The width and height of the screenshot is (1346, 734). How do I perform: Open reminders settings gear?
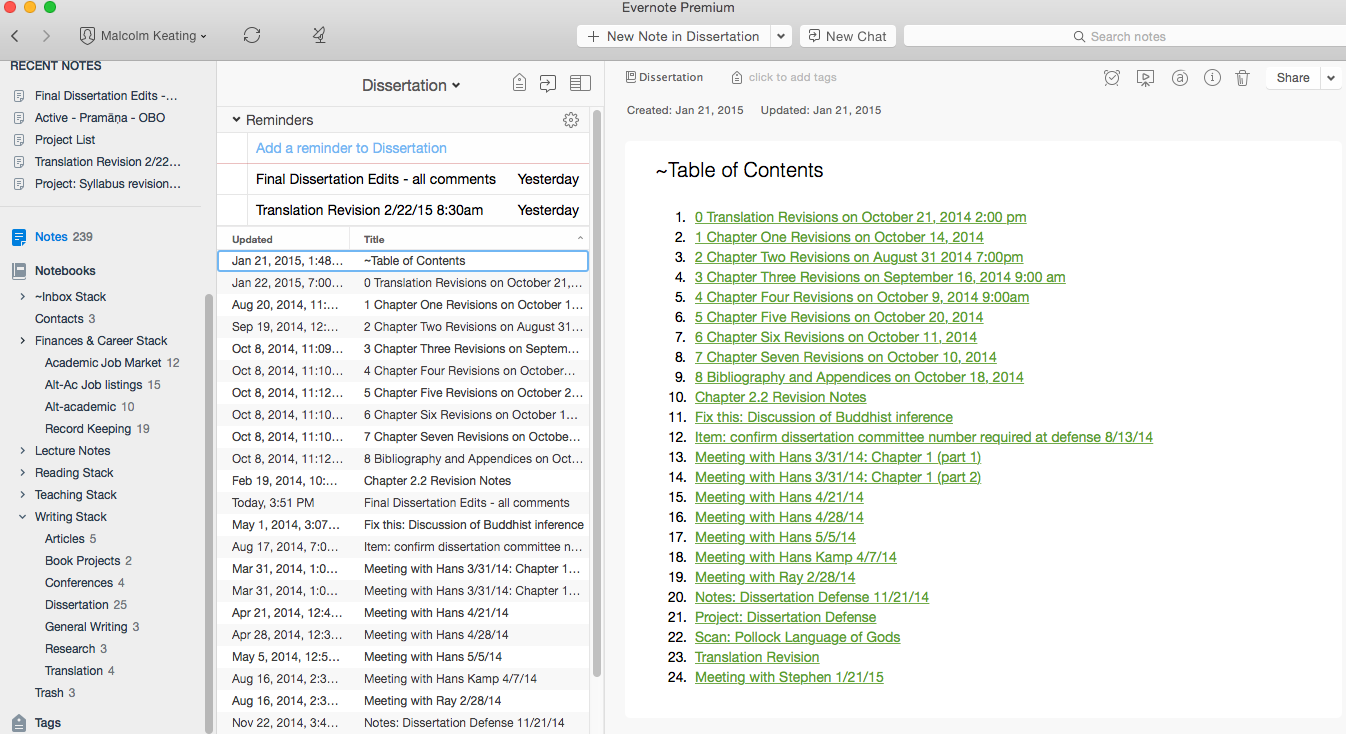click(x=571, y=120)
